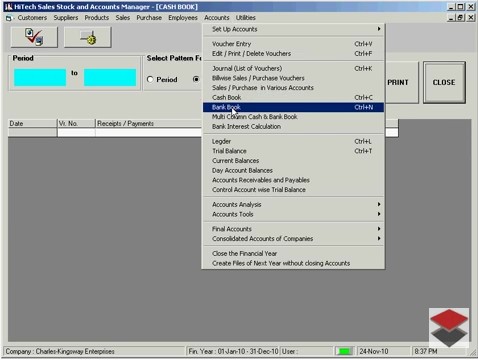Click the PRINT button
Image resolution: width=478 pixels, height=360 pixels.
401,82
